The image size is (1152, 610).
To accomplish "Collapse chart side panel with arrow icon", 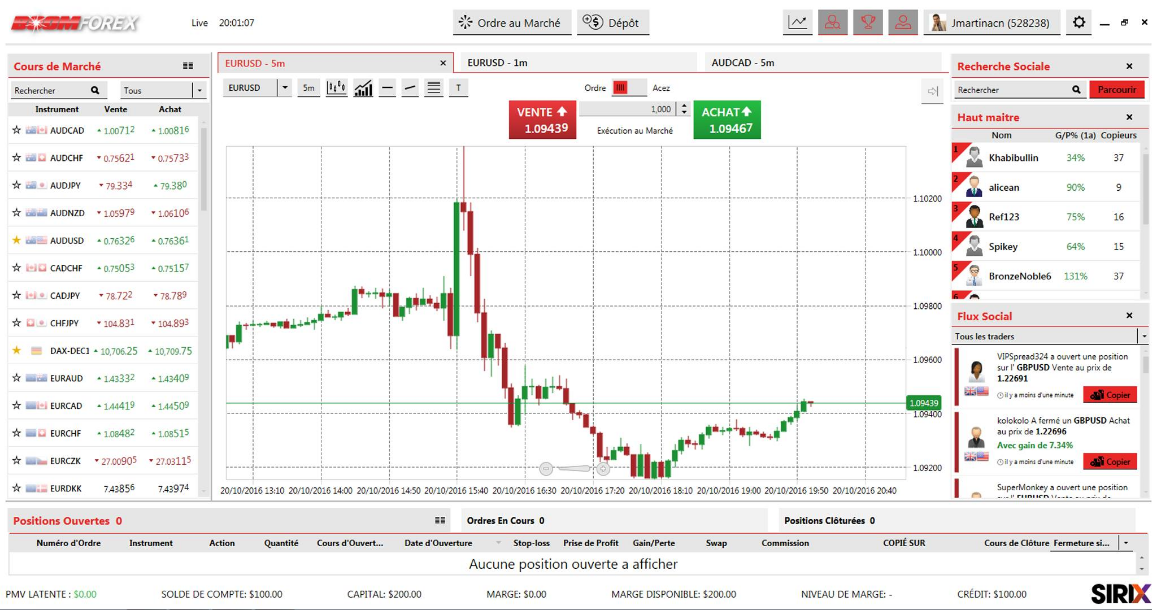I will pos(933,91).
